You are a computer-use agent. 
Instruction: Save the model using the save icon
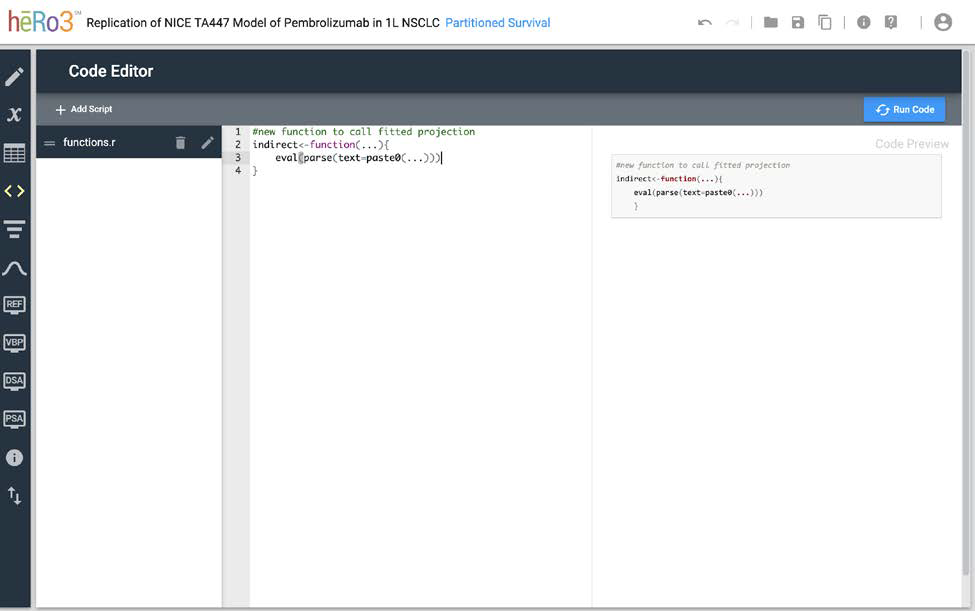coord(797,20)
